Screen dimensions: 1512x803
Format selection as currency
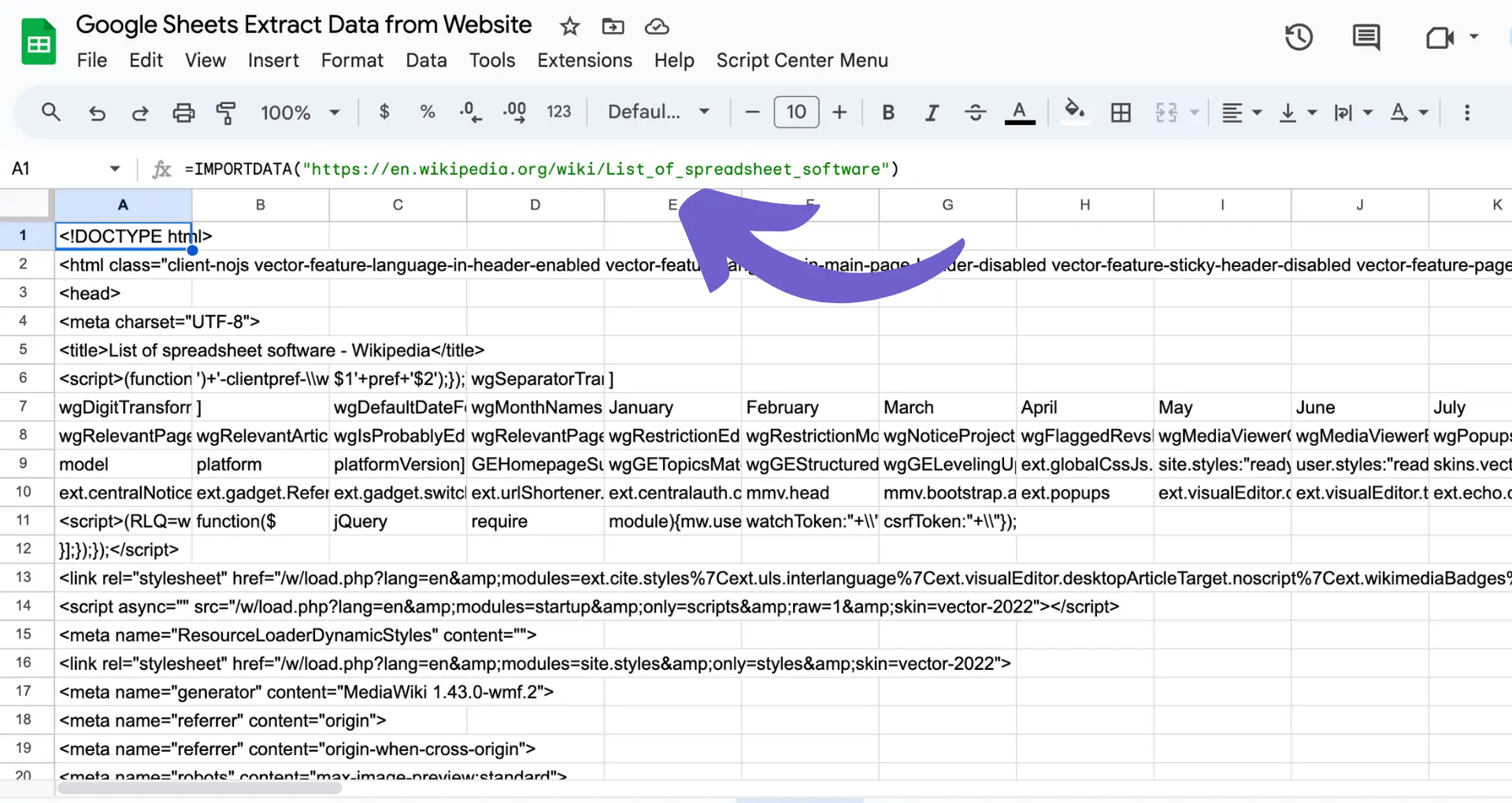click(384, 112)
